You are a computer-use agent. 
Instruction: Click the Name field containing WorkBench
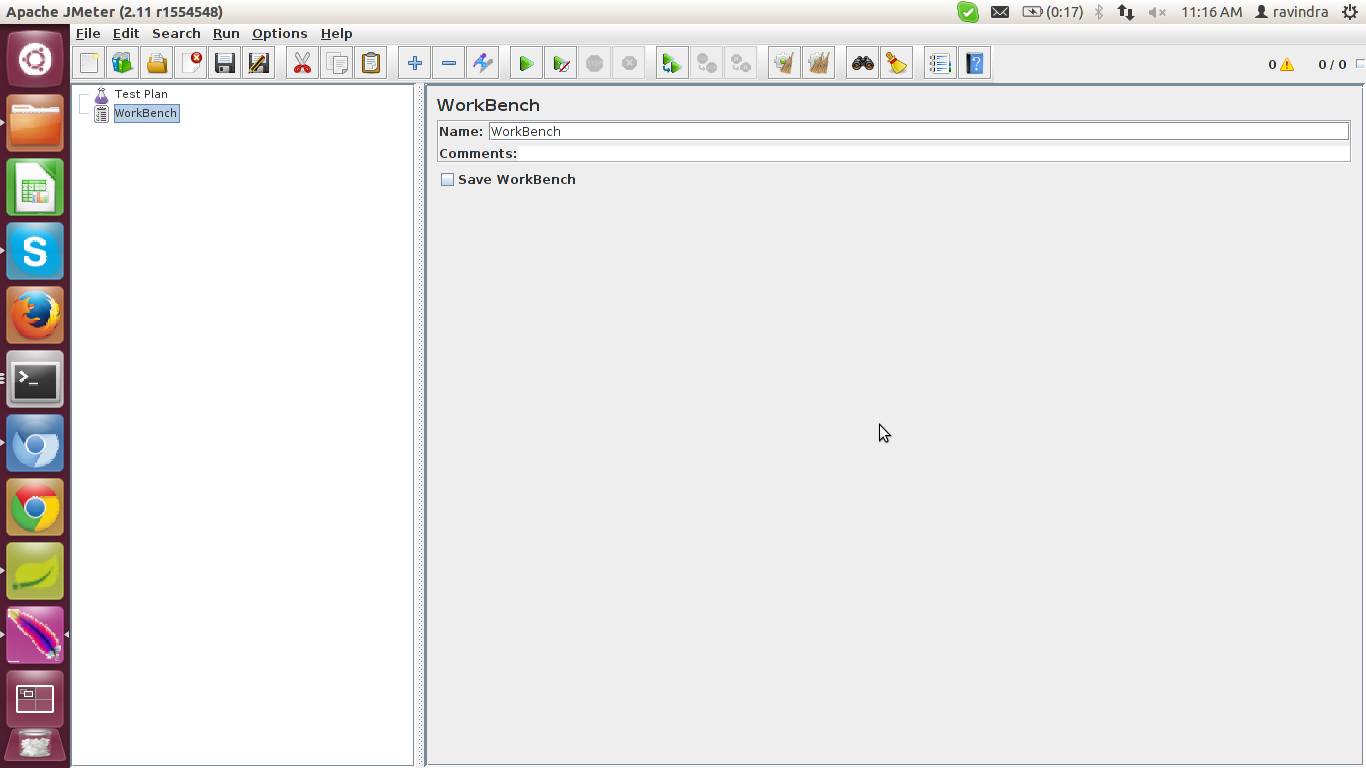point(918,131)
